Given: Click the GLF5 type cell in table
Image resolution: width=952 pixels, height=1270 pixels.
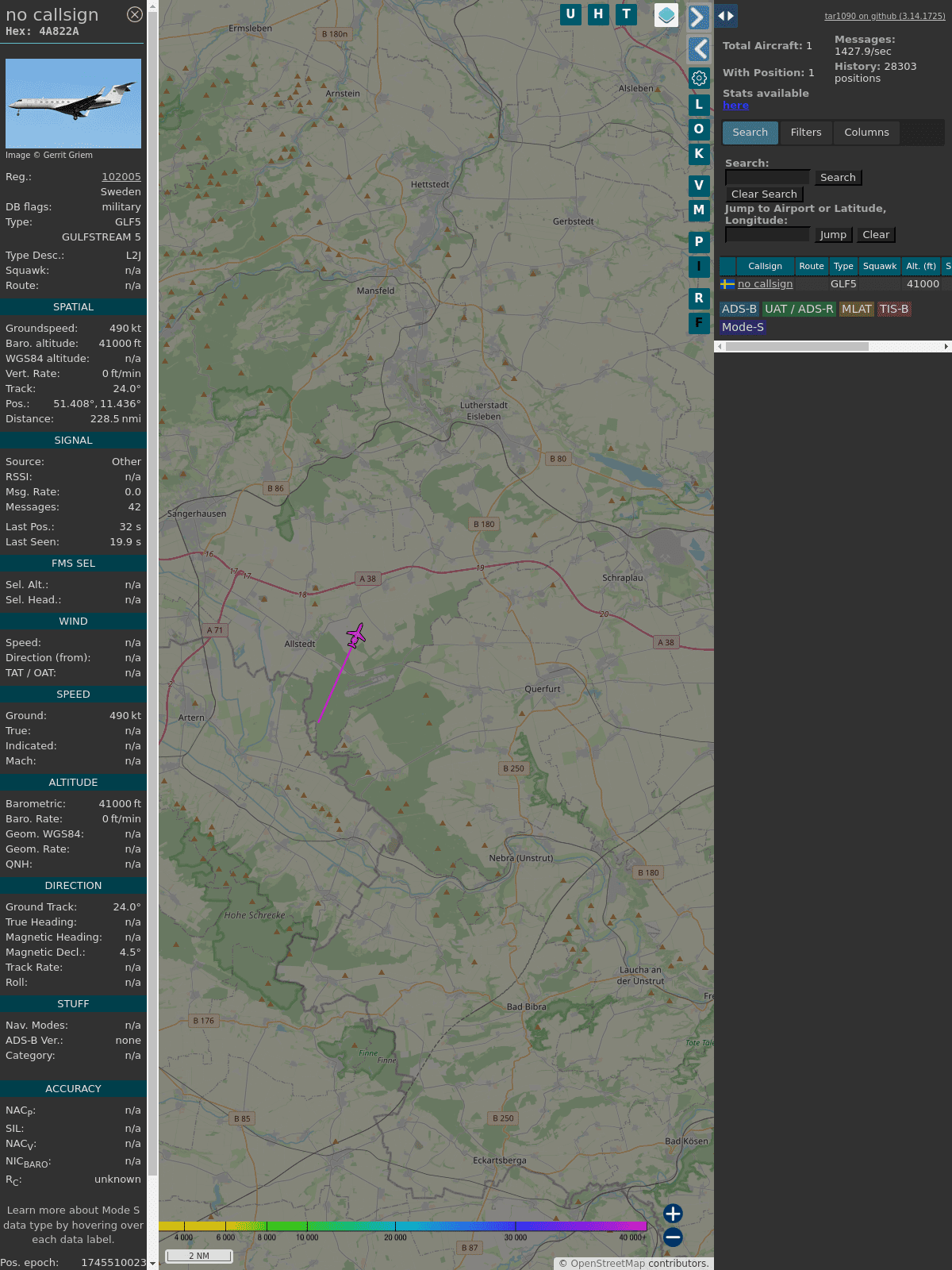Looking at the screenshot, I should coord(843,284).
